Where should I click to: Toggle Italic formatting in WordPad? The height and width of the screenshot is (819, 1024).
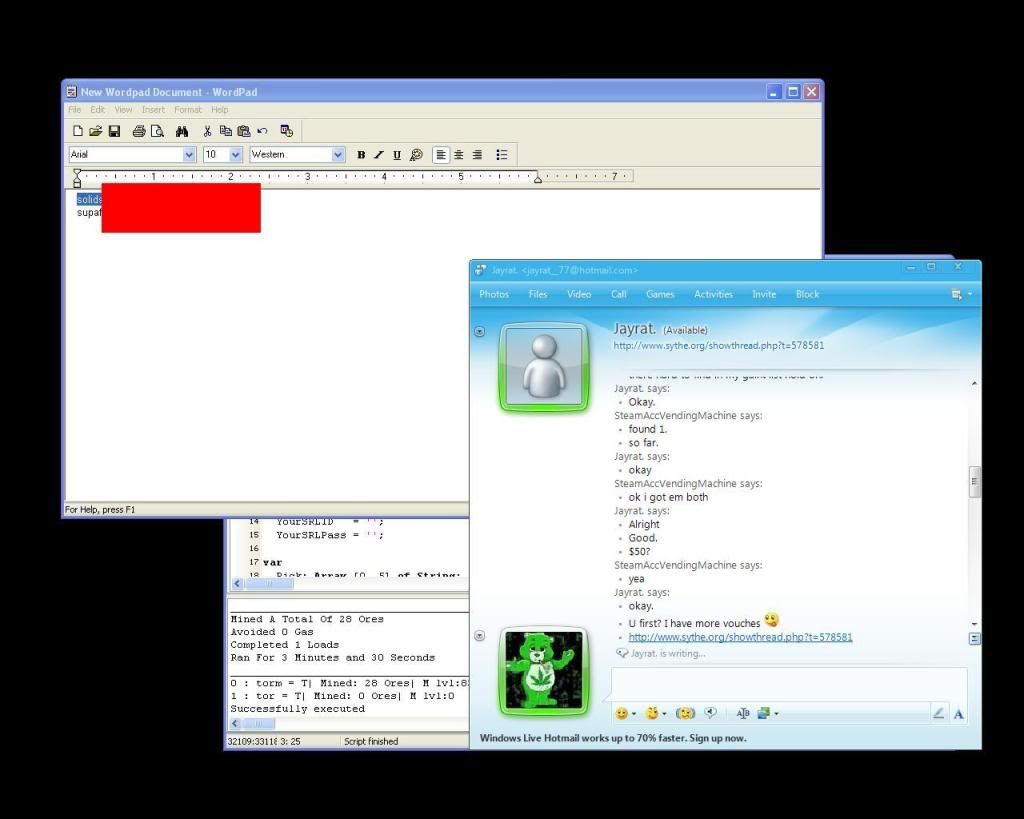(x=379, y=155)
